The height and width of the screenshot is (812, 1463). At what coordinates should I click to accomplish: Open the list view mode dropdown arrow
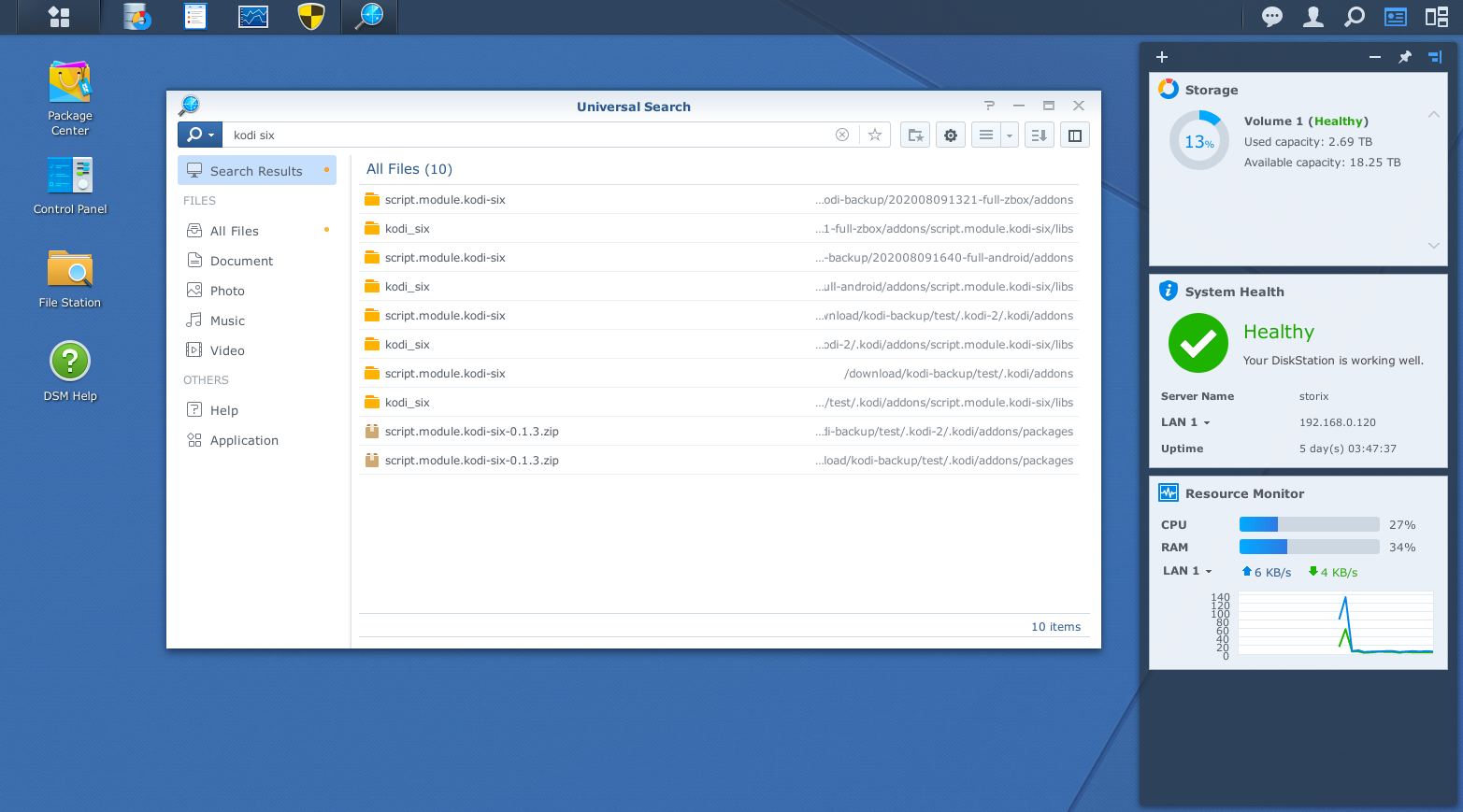tap(1010, 135)
